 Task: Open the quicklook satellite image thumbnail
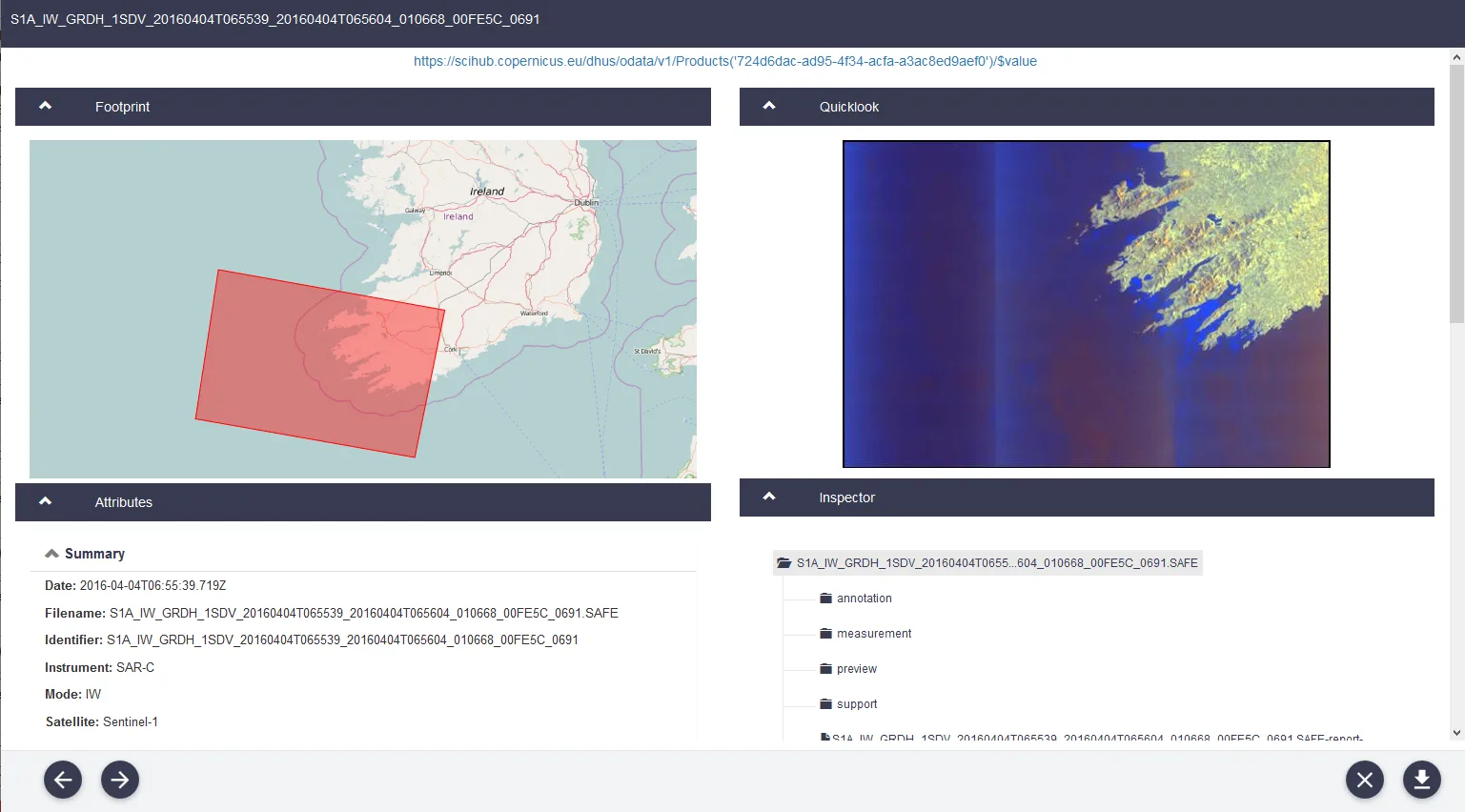click(1087, 304)
